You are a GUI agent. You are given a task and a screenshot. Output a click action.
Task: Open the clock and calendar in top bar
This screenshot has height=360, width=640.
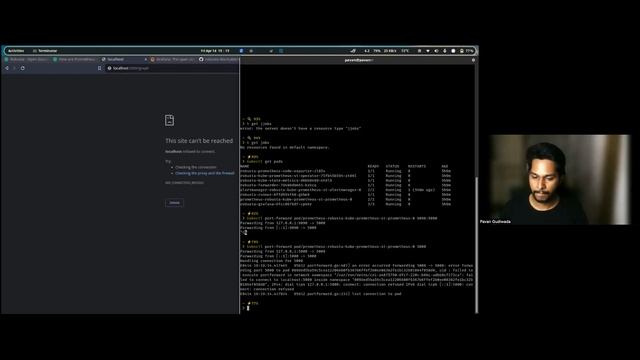tap(215, 51)
